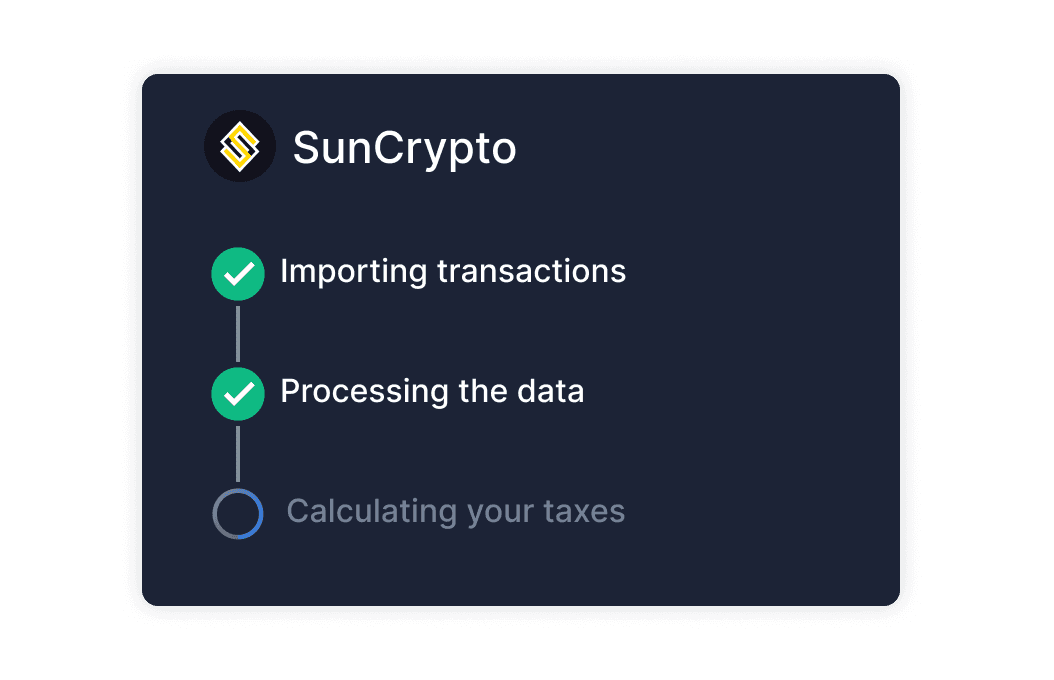Image resolution: width=1054 pixels, height=680 pixels.
Task: Select the SunCrypto title text
Action: pyautogui.click(x=404, y=149)
